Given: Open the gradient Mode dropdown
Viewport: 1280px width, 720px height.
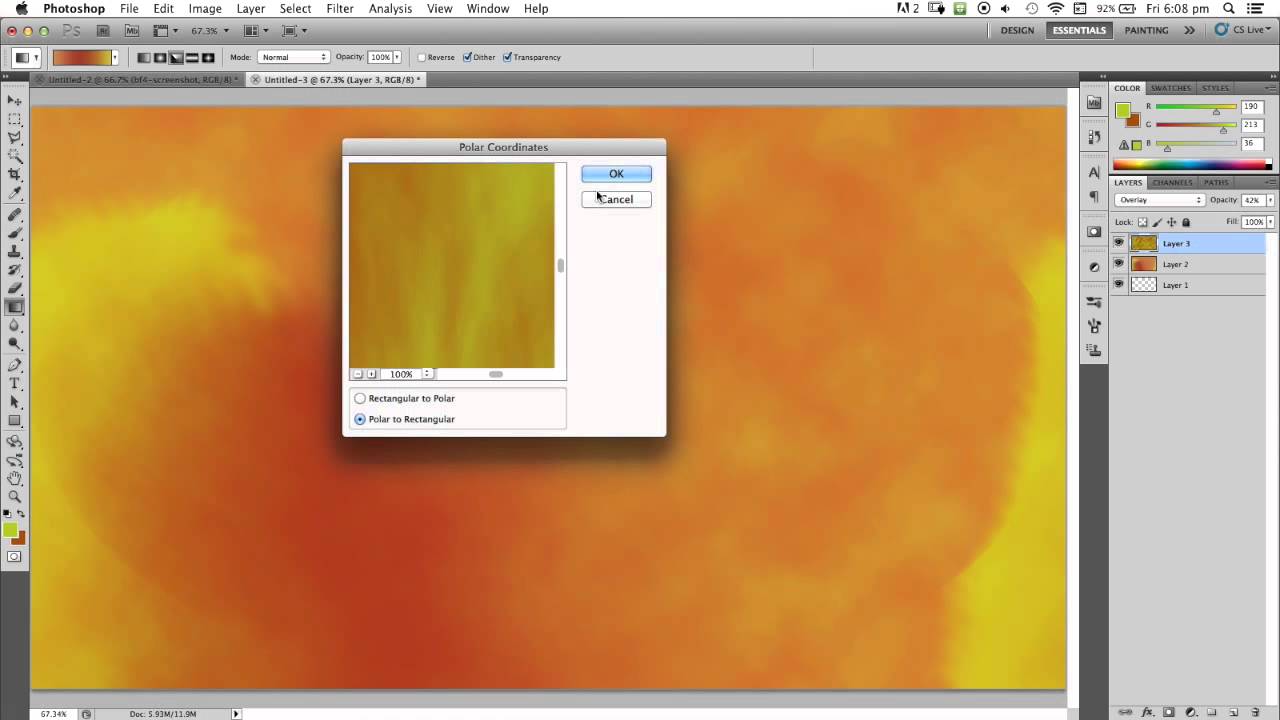Looking at the screenshot, I should click(293, 58).
